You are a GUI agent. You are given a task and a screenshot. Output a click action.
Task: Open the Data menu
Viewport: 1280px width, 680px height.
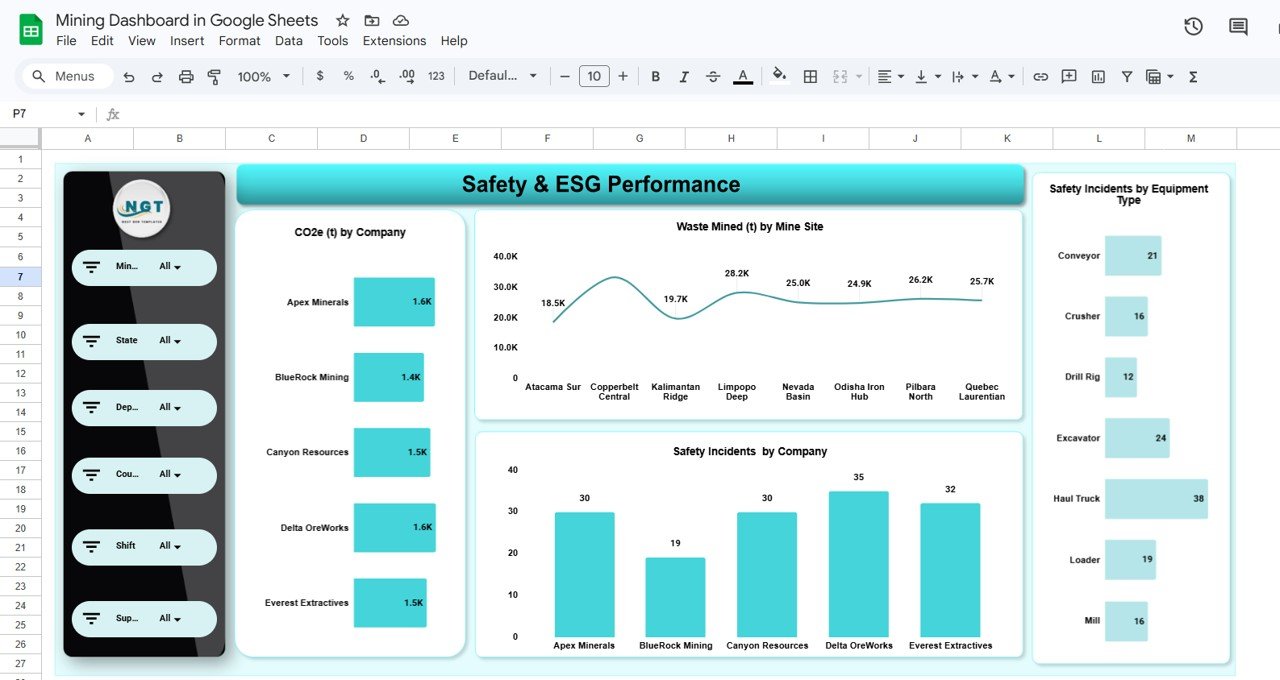[288, 41]
